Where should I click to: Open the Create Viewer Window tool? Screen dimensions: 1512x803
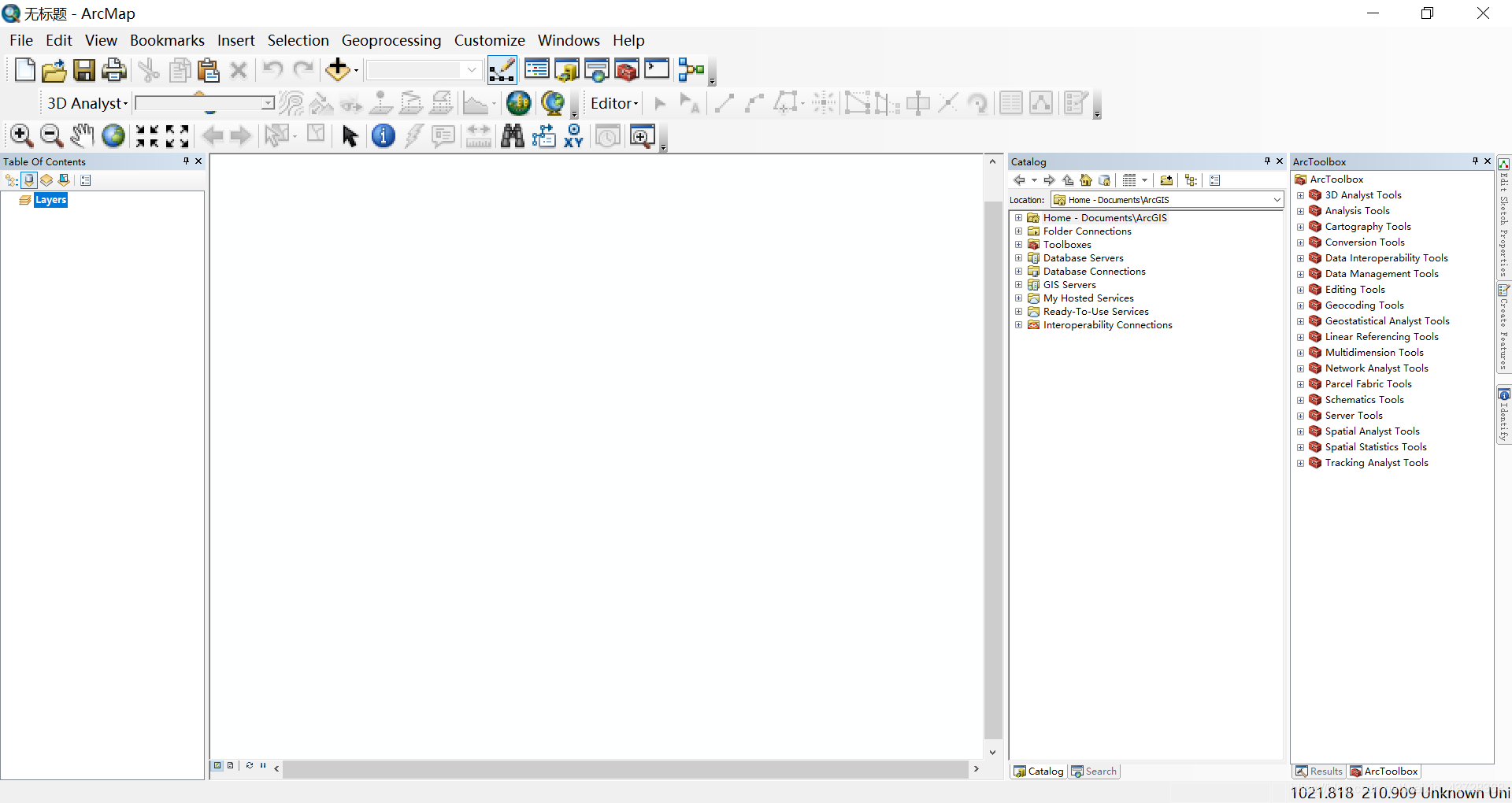pyautogui.click(x=643, y=135)
